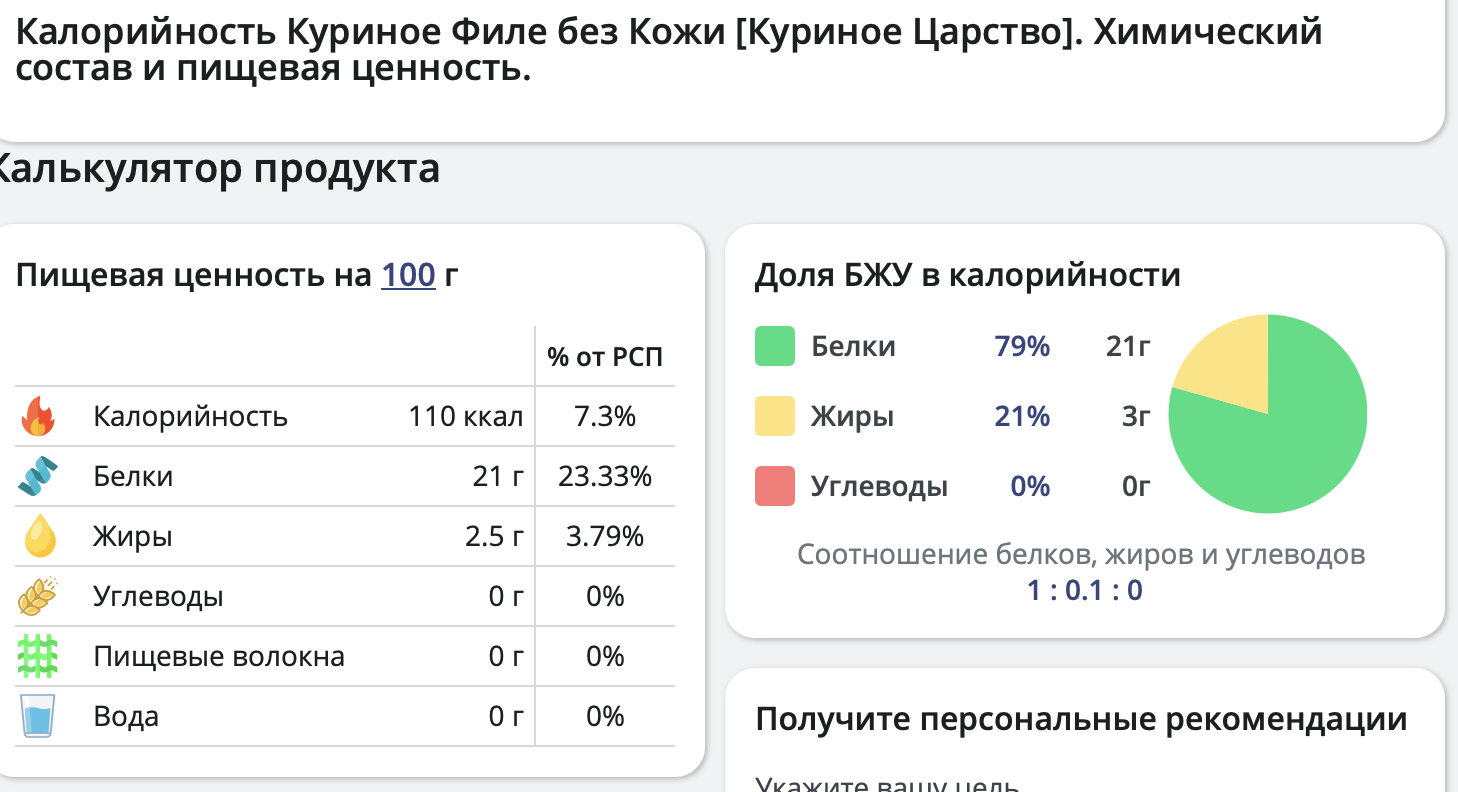Viewport: 1458px width, 792px height.
Task: Click the flame calorie icon
Action: click(x=38, y=416)
